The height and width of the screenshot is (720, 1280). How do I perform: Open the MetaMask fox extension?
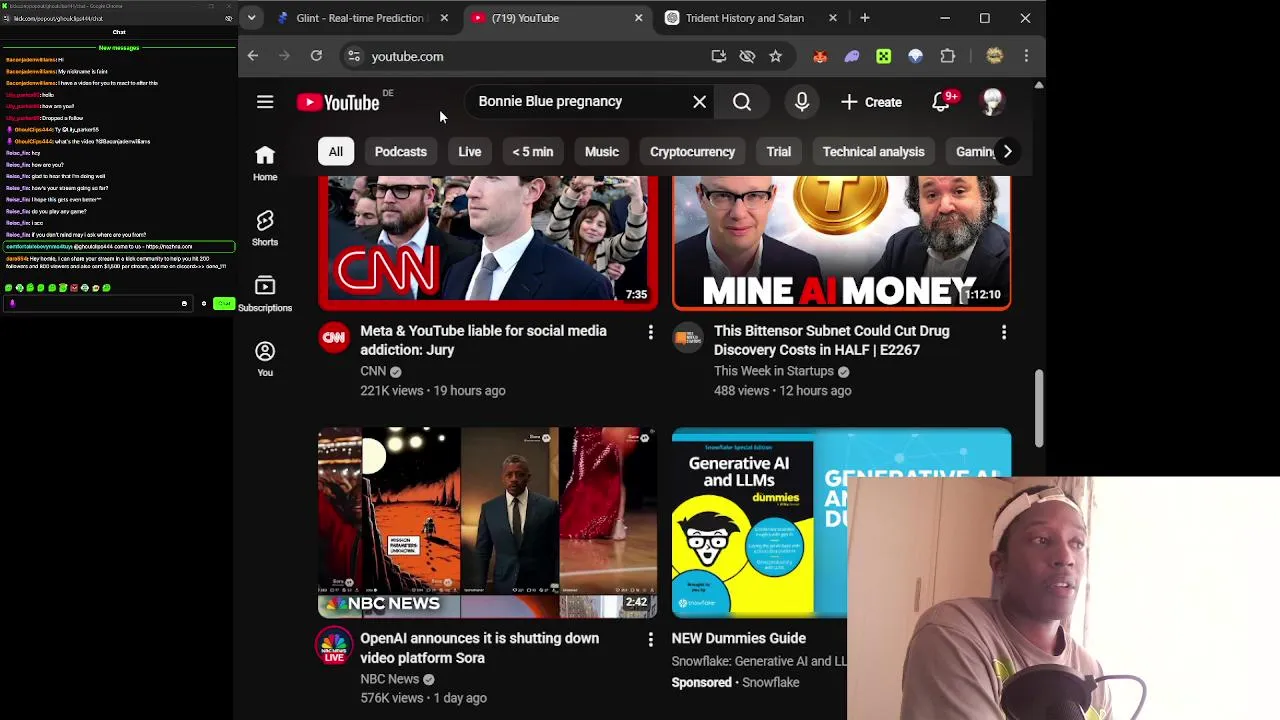pos(820,56)
